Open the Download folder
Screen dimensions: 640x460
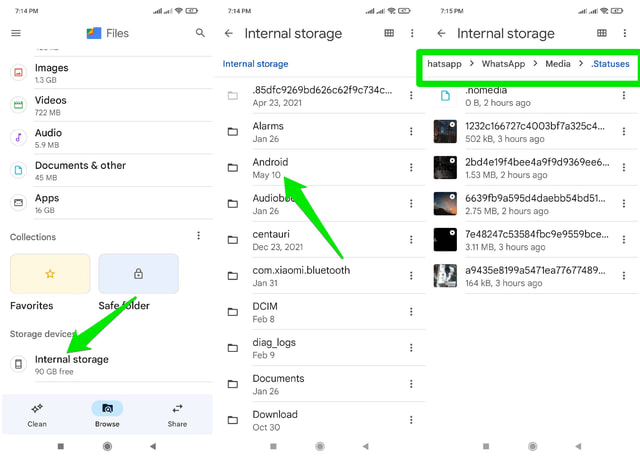[x=320, y=420]
